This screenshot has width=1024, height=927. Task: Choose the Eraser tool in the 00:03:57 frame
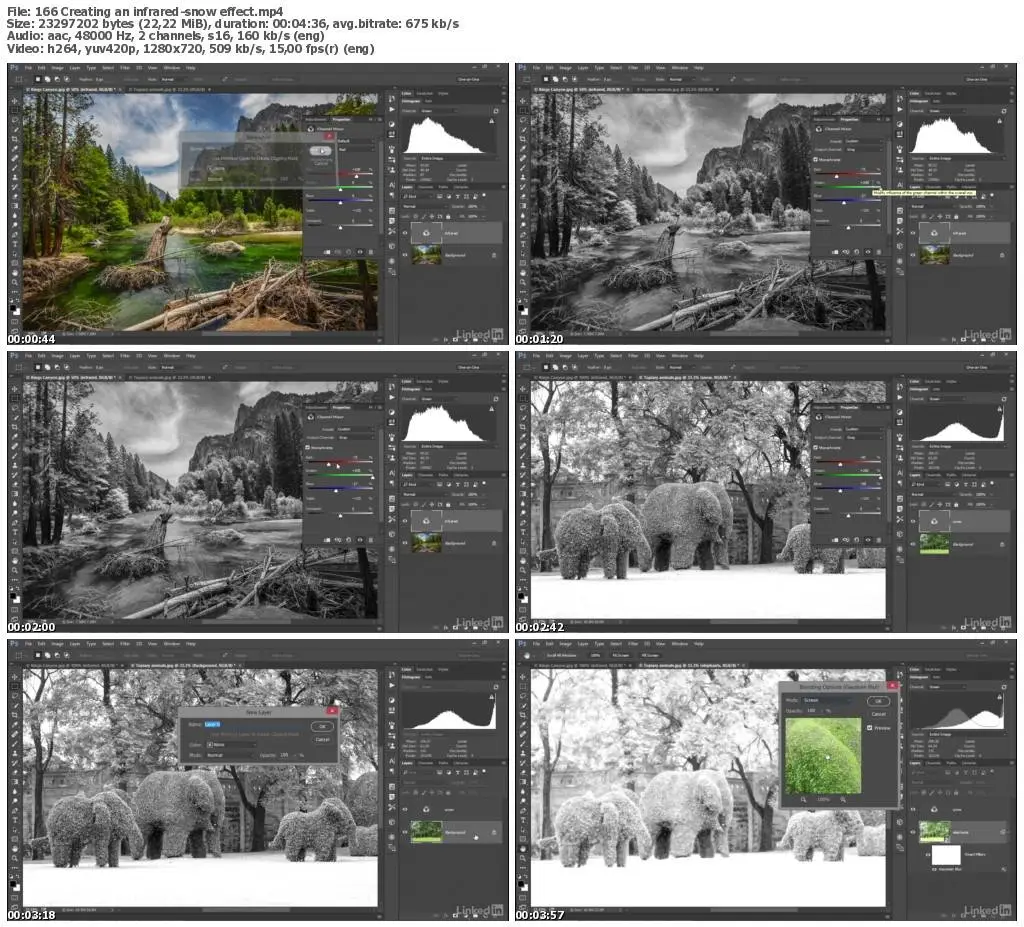click(x=522, y=772)
